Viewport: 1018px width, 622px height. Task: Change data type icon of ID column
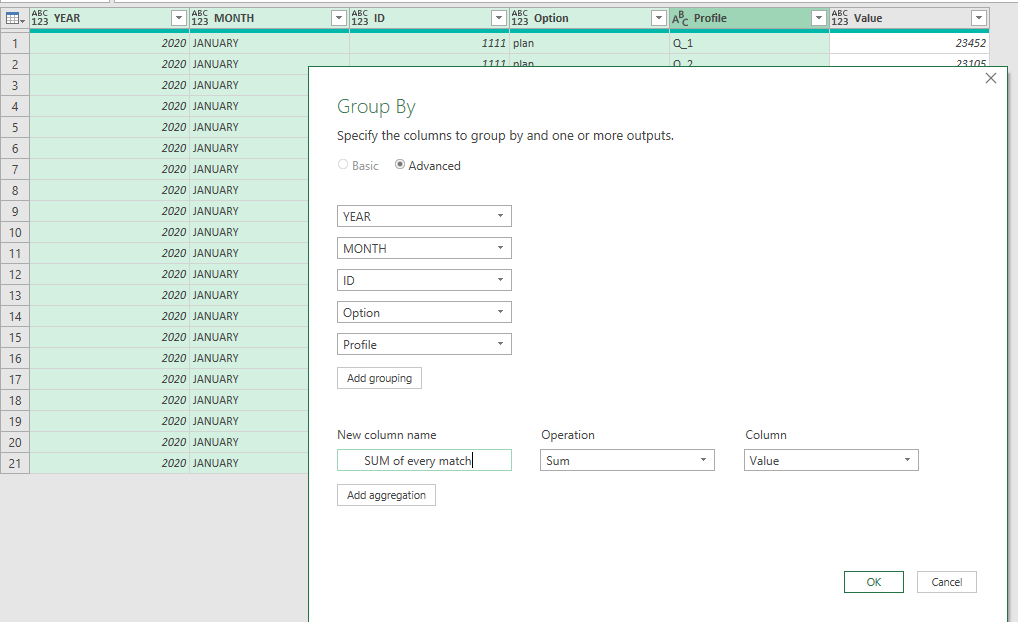point(360,18)
